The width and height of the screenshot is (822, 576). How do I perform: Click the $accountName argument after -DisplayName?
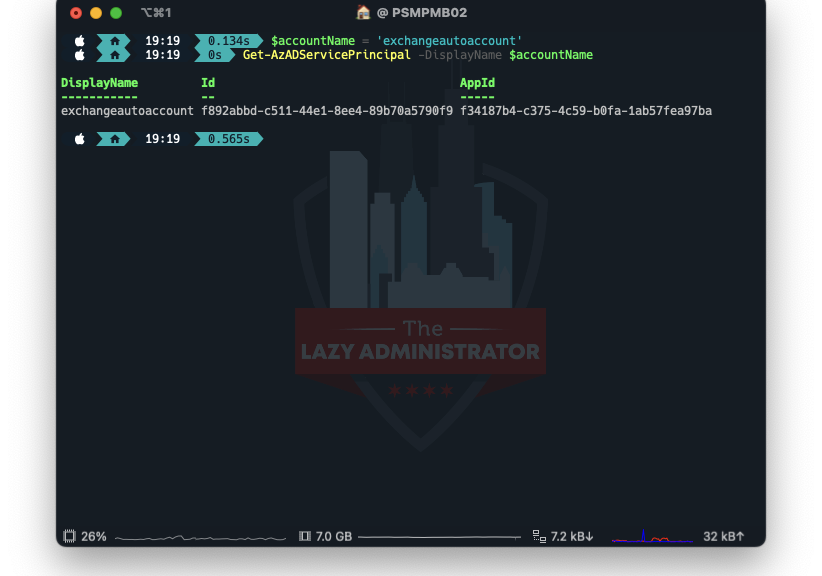coord(551,55)
